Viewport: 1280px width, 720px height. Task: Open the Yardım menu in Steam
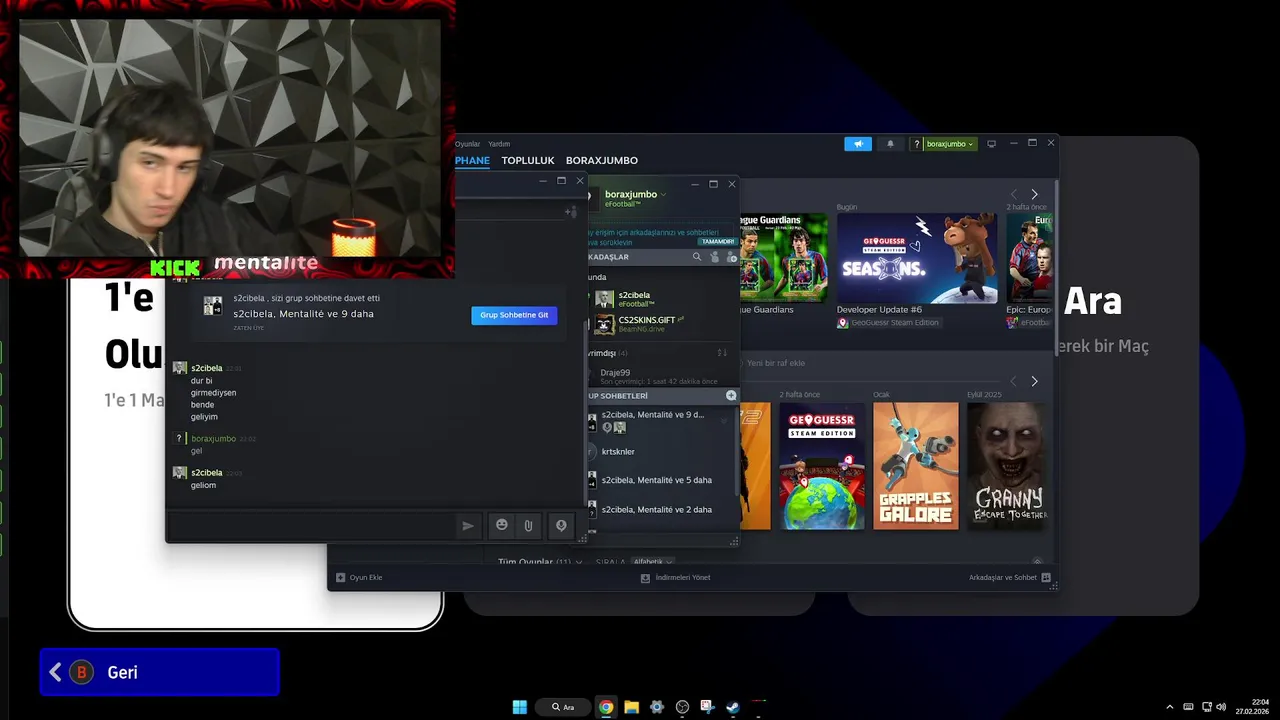point(499,144)
